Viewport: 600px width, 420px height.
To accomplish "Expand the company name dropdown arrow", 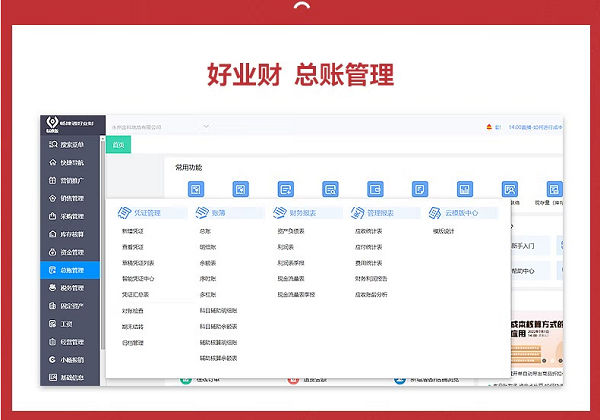I will [x=206, y=127].
